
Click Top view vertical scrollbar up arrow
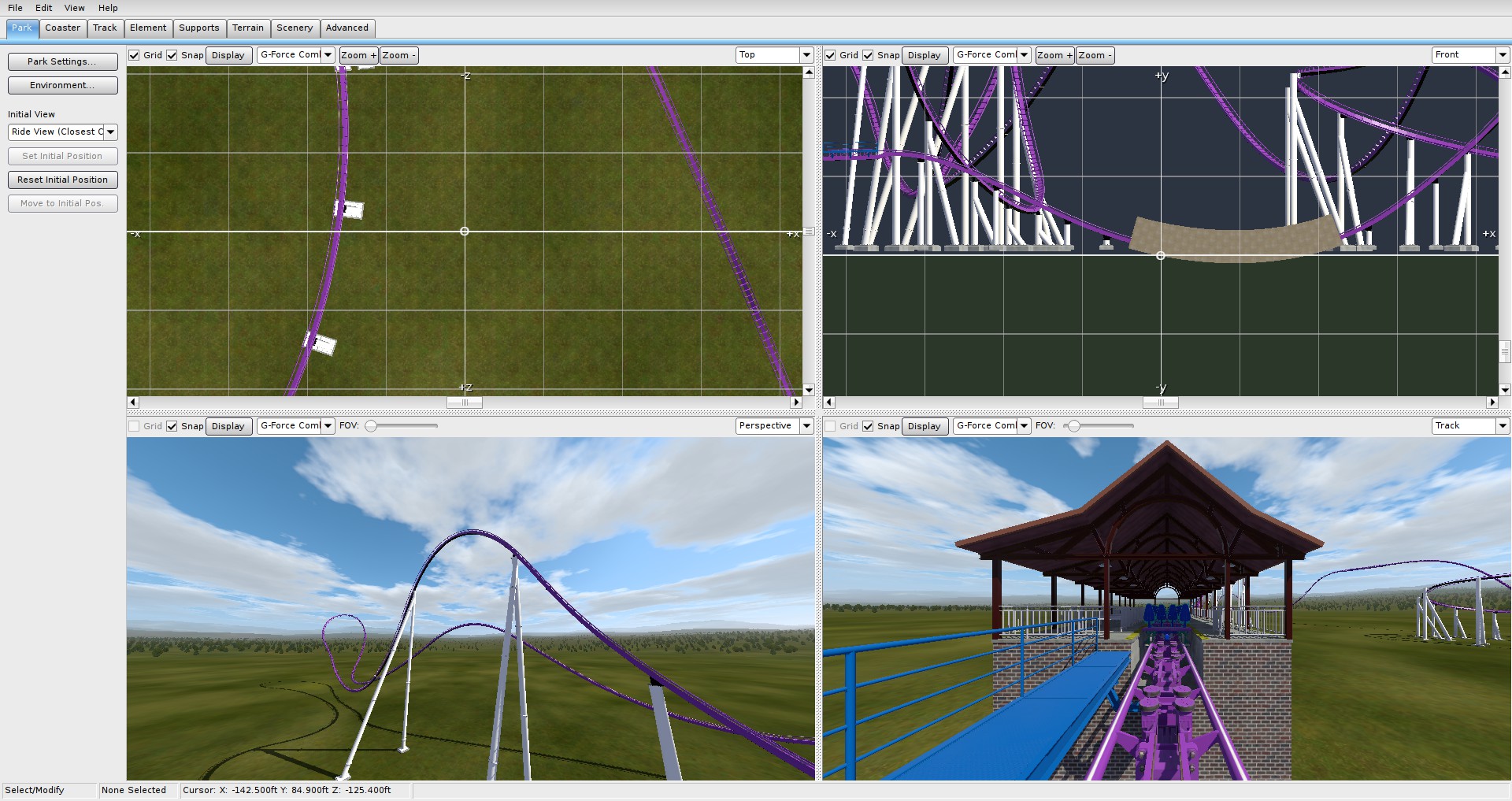[x=809, y=72]
